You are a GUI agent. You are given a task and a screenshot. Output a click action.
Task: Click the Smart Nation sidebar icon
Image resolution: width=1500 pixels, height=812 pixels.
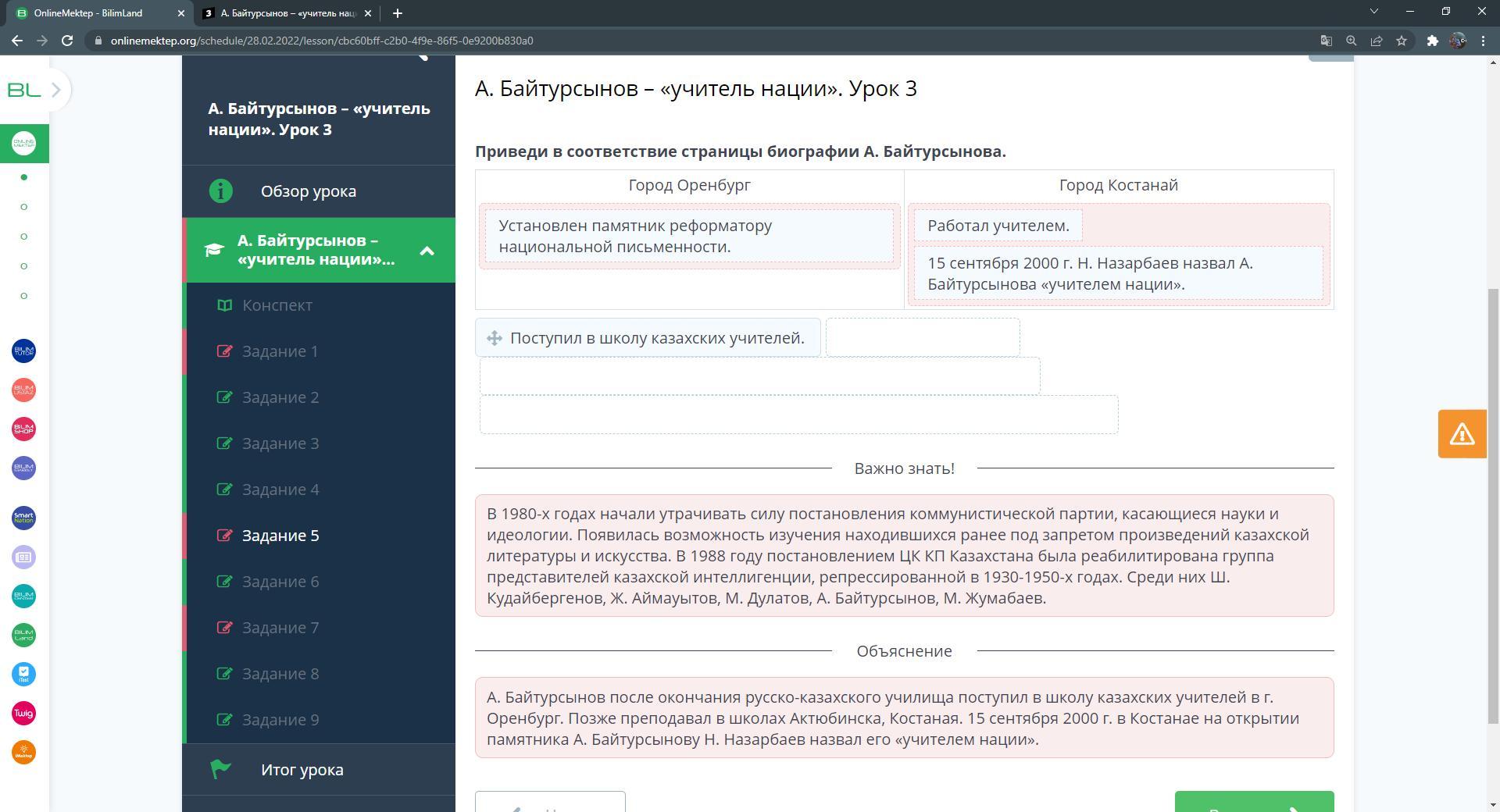pyautogui.click(x=23, y=518)
